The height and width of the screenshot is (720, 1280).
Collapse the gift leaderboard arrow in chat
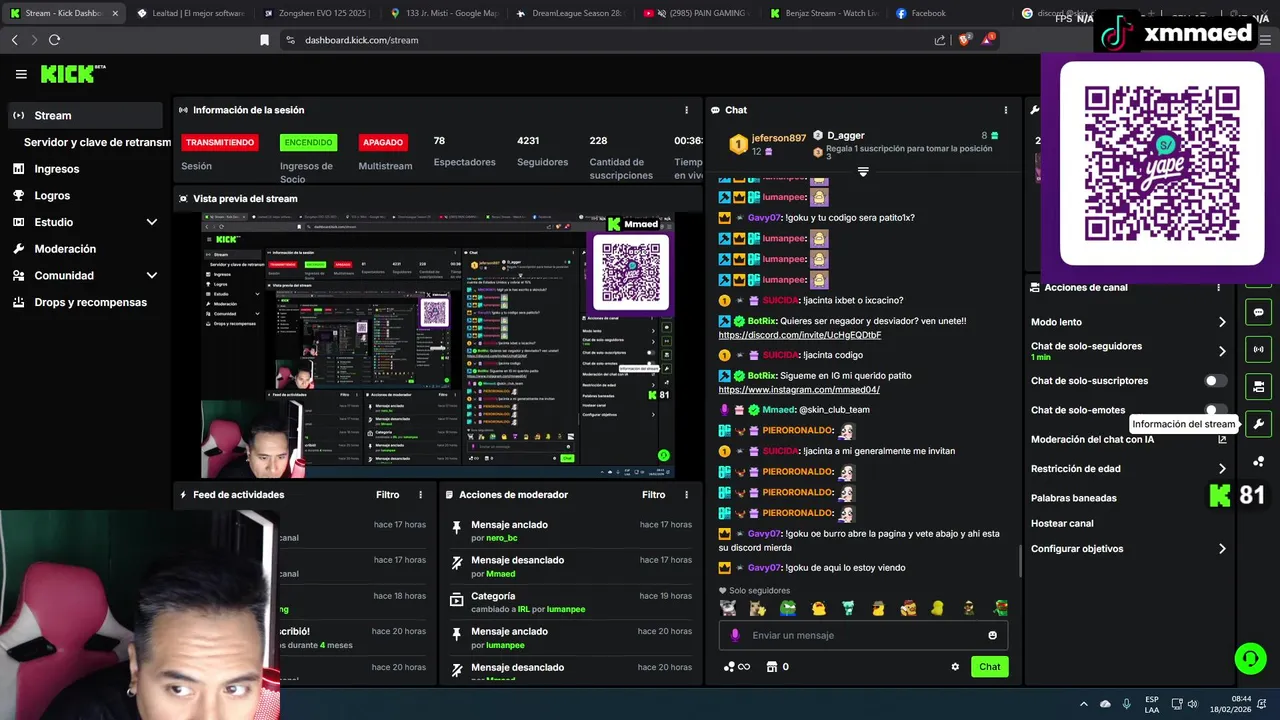point(863,172)
